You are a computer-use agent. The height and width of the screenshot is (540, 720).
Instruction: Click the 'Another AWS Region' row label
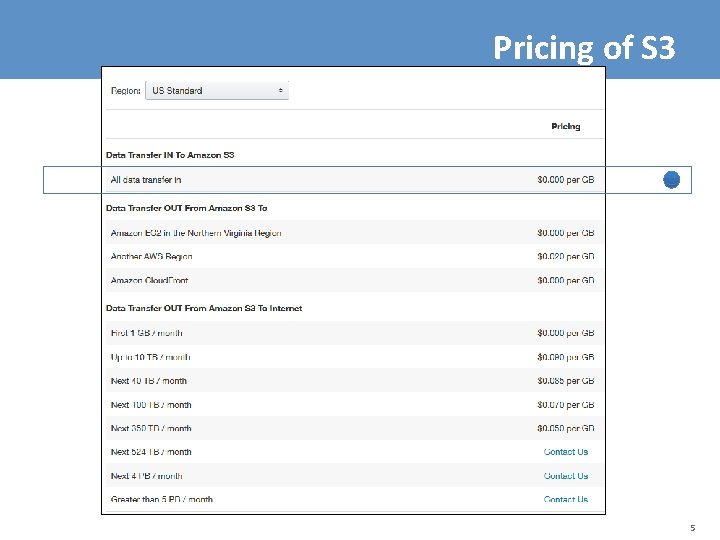click(x=152, y=257)
